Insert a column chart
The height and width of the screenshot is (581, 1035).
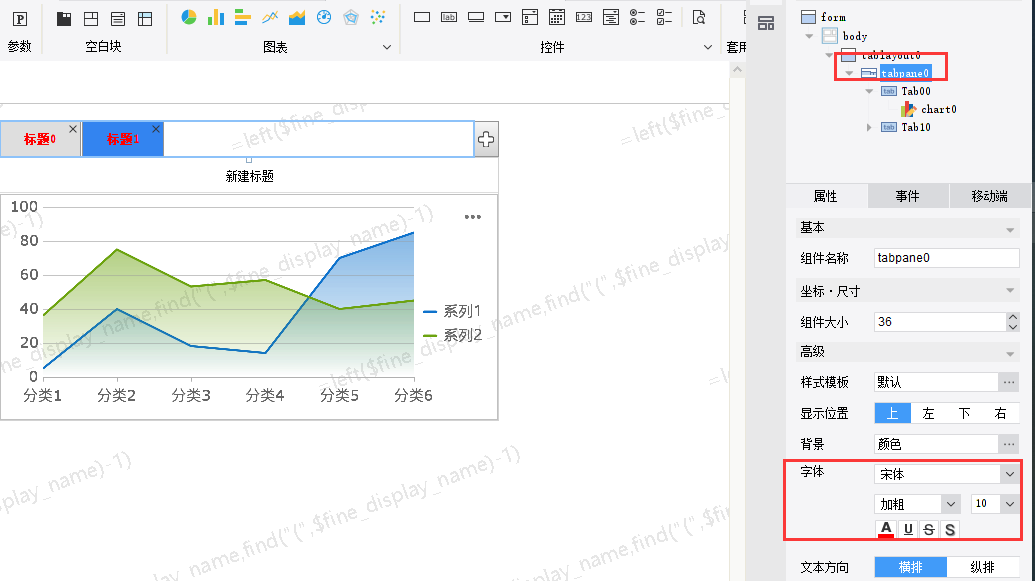pos(216,17)
